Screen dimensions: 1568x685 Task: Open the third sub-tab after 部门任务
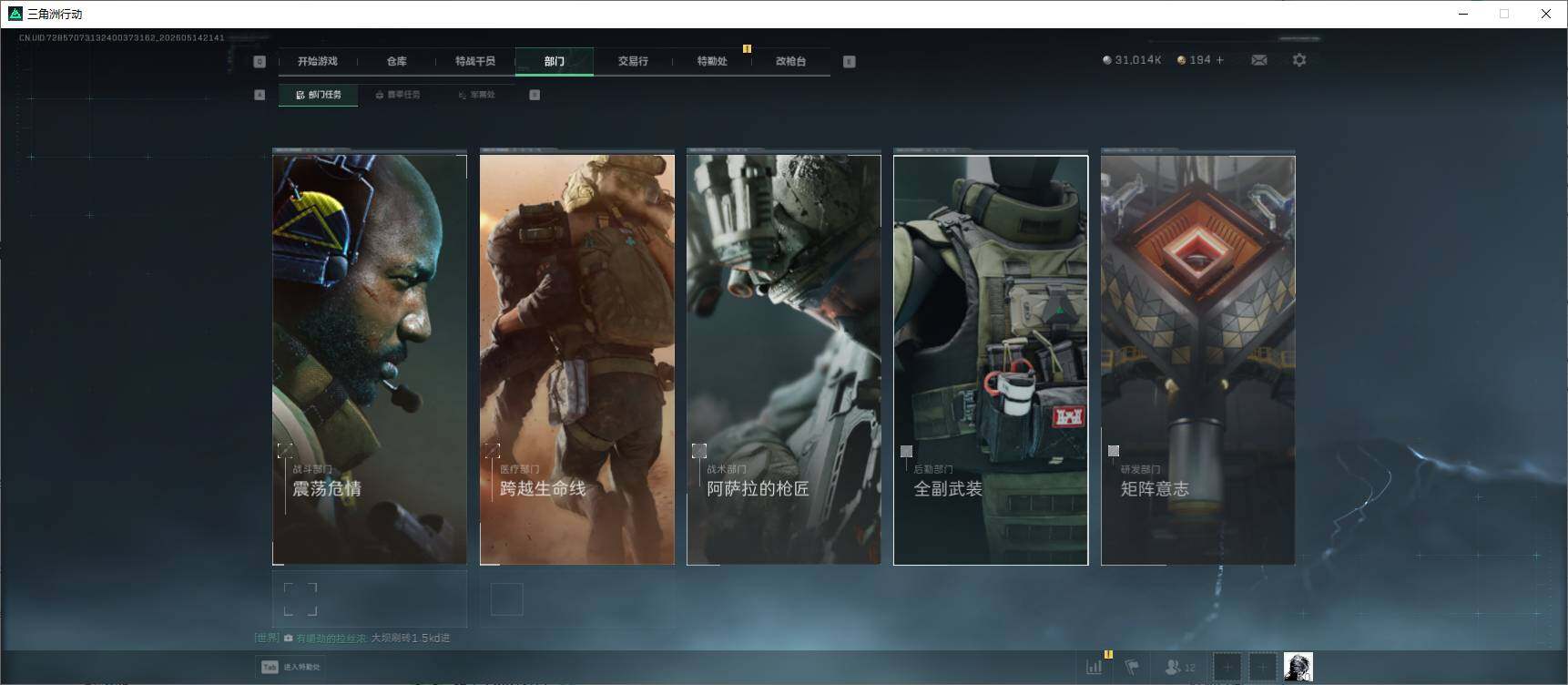point(476,95)
